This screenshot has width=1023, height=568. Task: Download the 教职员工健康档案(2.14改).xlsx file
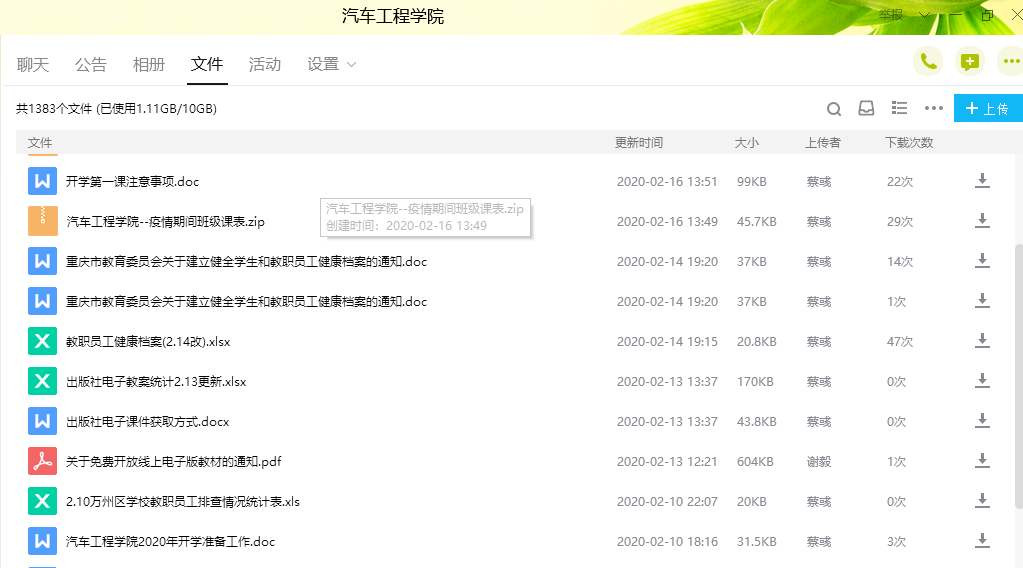pos(982,341)
